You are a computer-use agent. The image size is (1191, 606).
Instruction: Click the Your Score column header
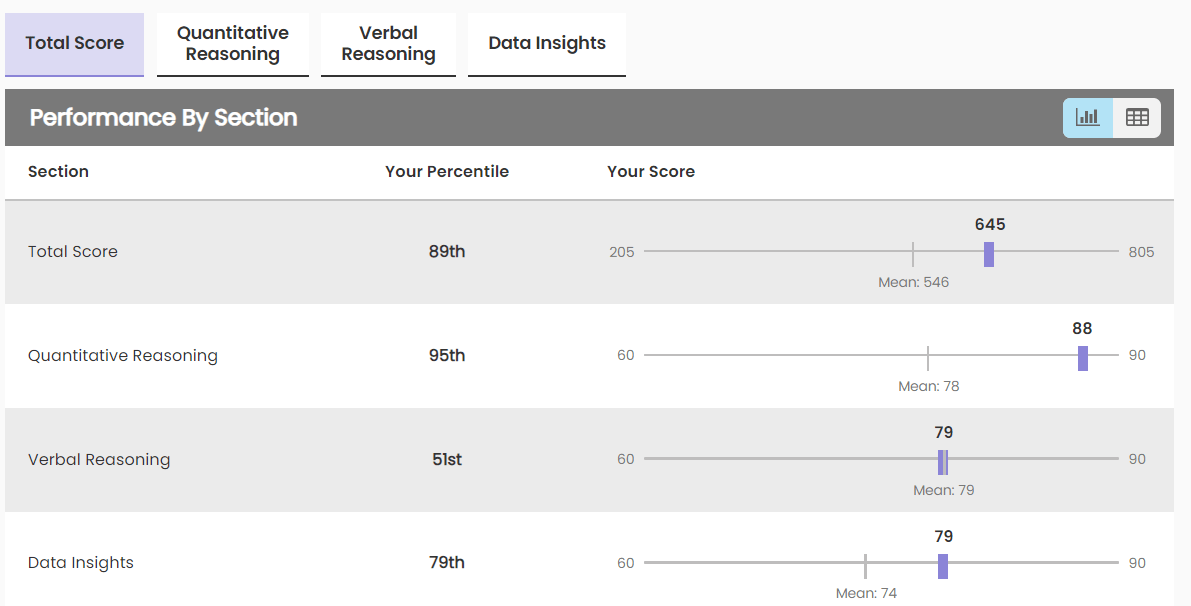pyautogui.click(x=651, y=172)
